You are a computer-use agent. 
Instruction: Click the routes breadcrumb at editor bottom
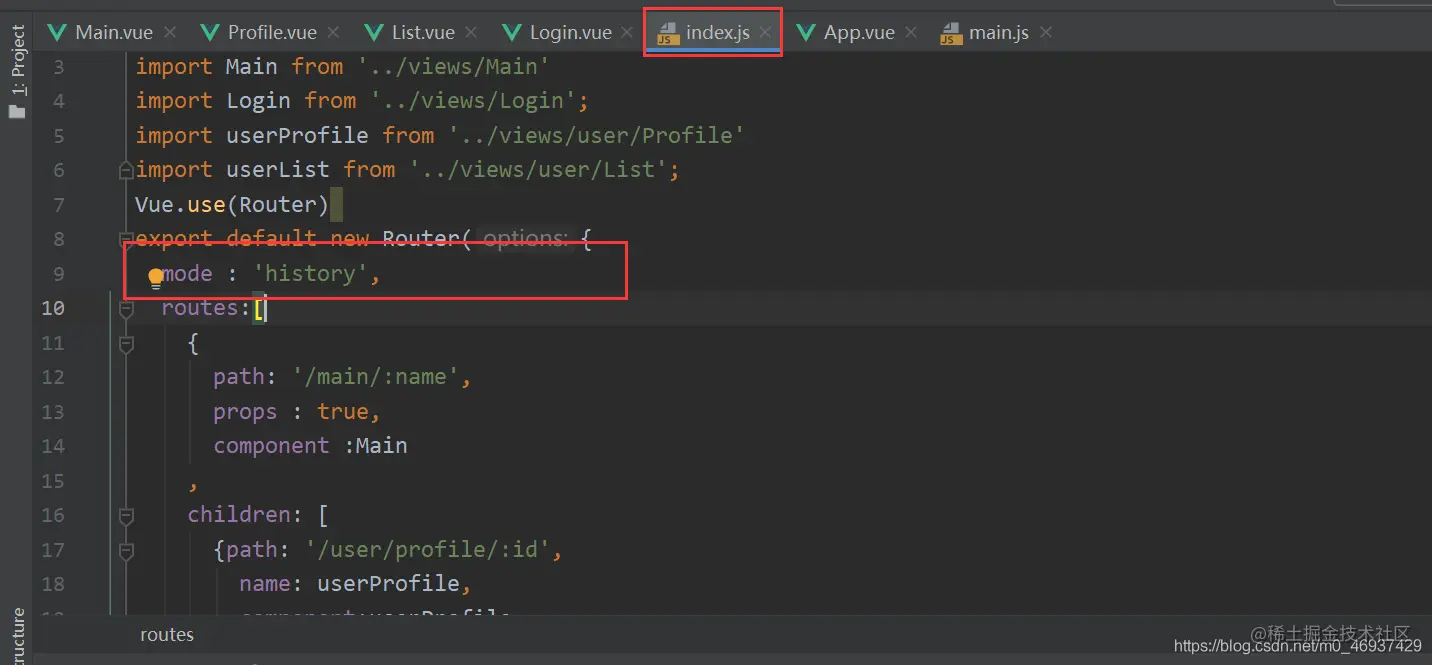coord(167,634)
